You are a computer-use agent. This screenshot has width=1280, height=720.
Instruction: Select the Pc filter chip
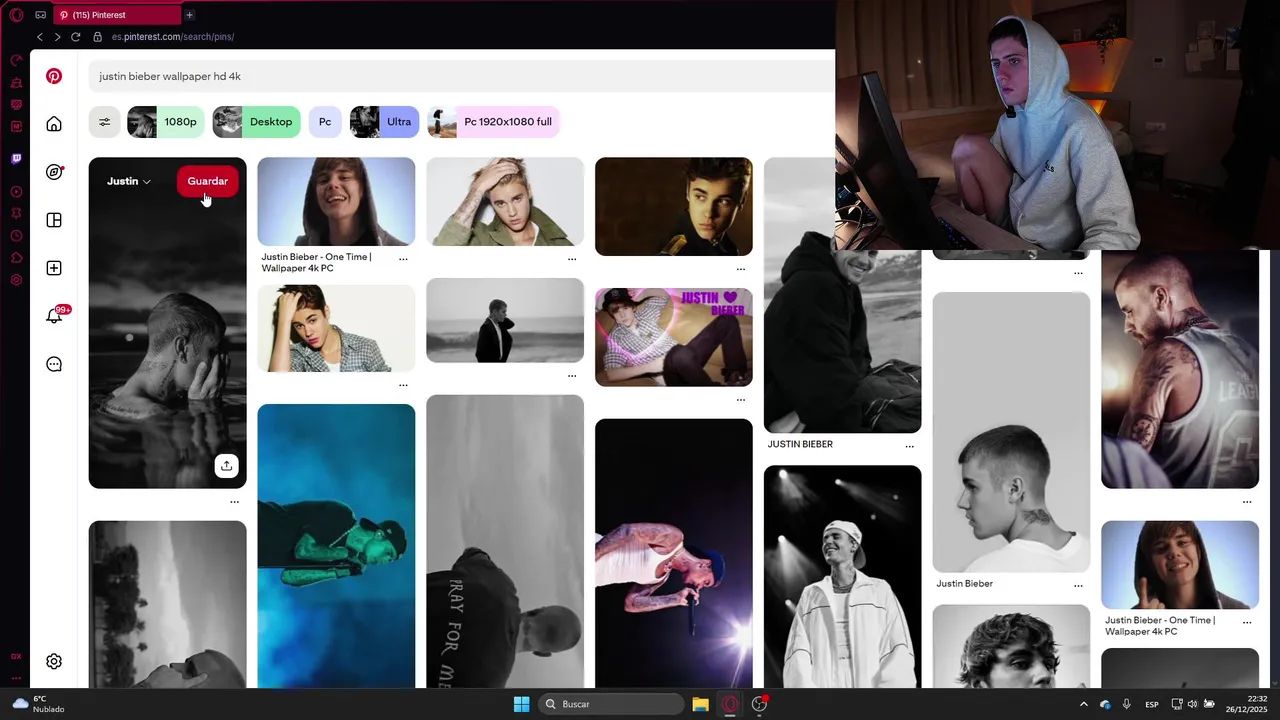(x=325, y=122)
